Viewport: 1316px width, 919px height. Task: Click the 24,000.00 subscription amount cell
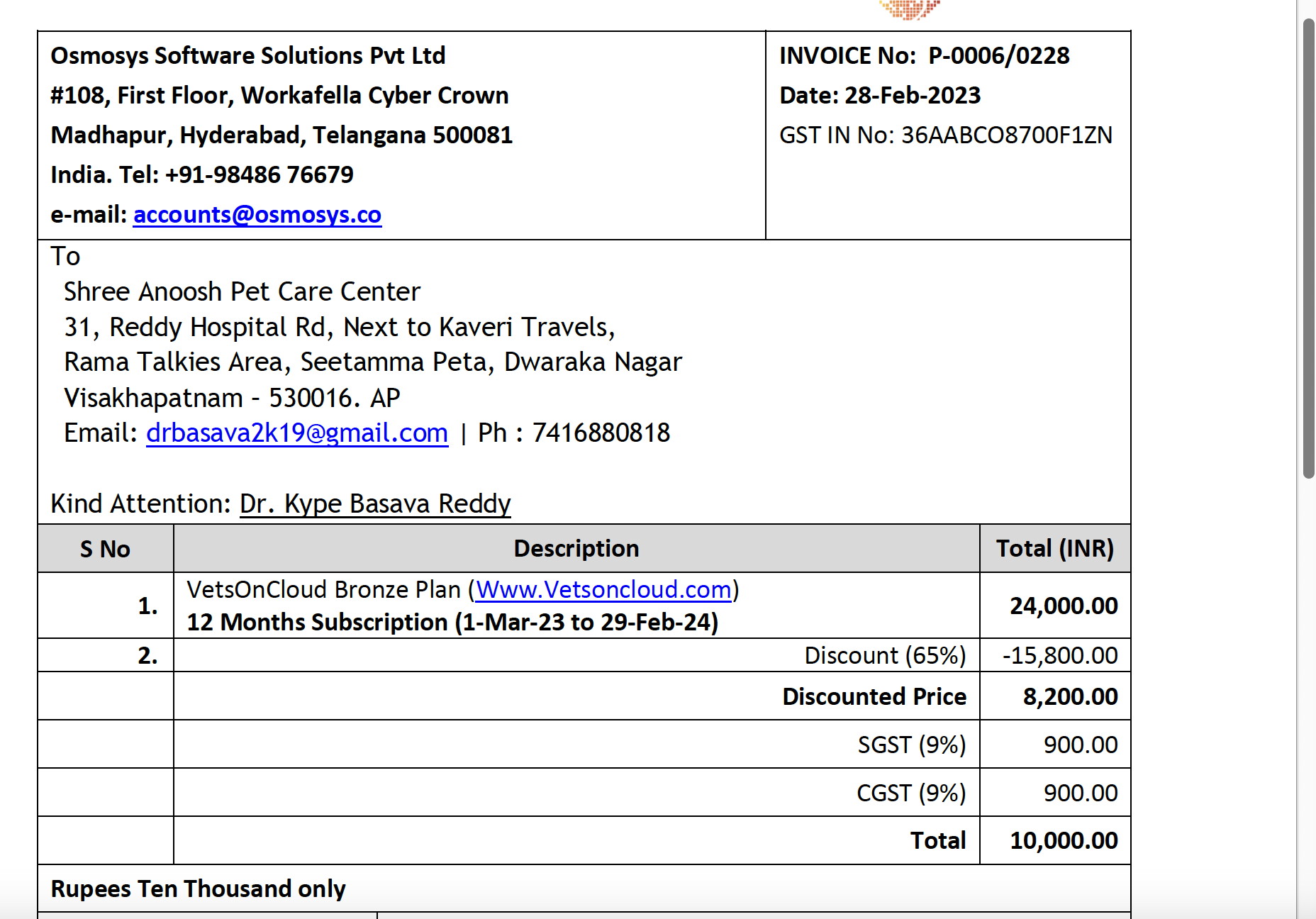[1064, 606]
